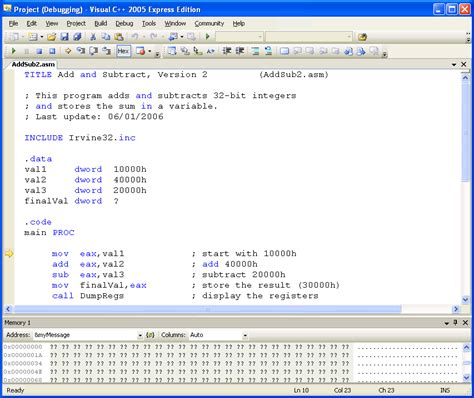This screenshot has height=398, width=474.
Task: Toggle INS insert mode indicator
Action: (x=445, y=390)
